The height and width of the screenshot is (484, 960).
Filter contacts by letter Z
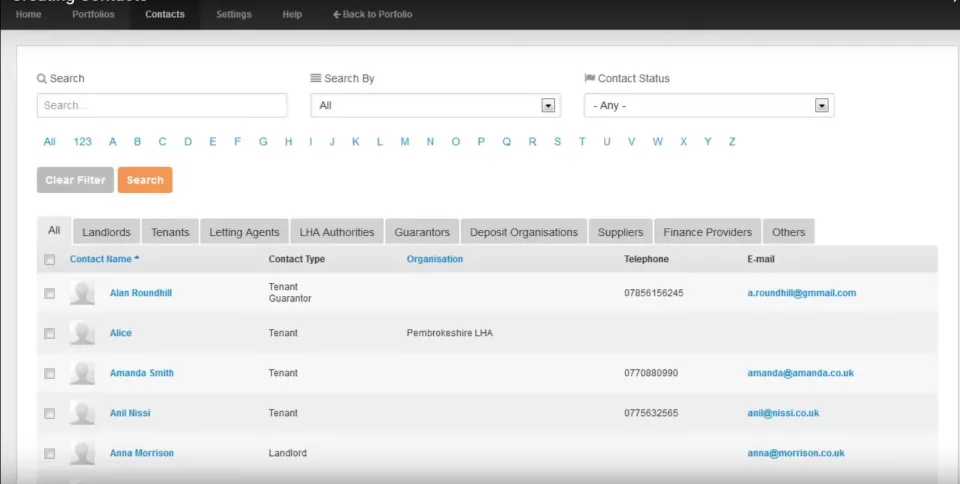click(732, 141)
